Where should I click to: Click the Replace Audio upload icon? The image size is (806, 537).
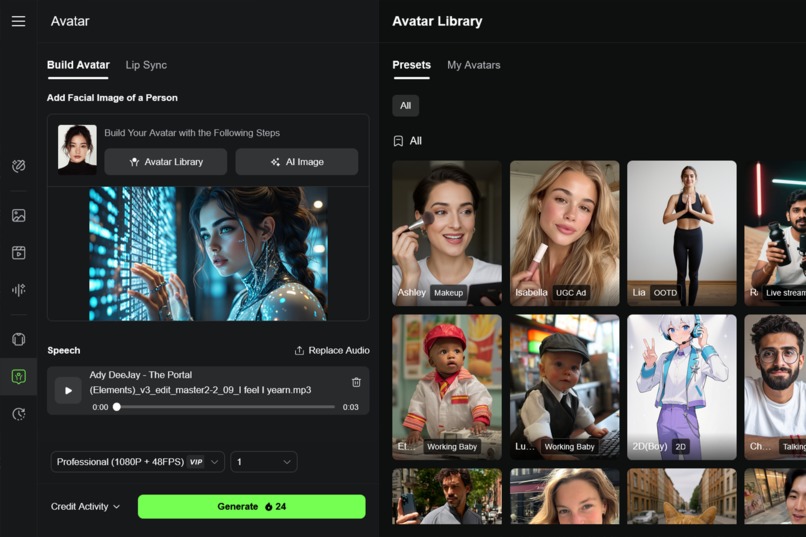299,350
